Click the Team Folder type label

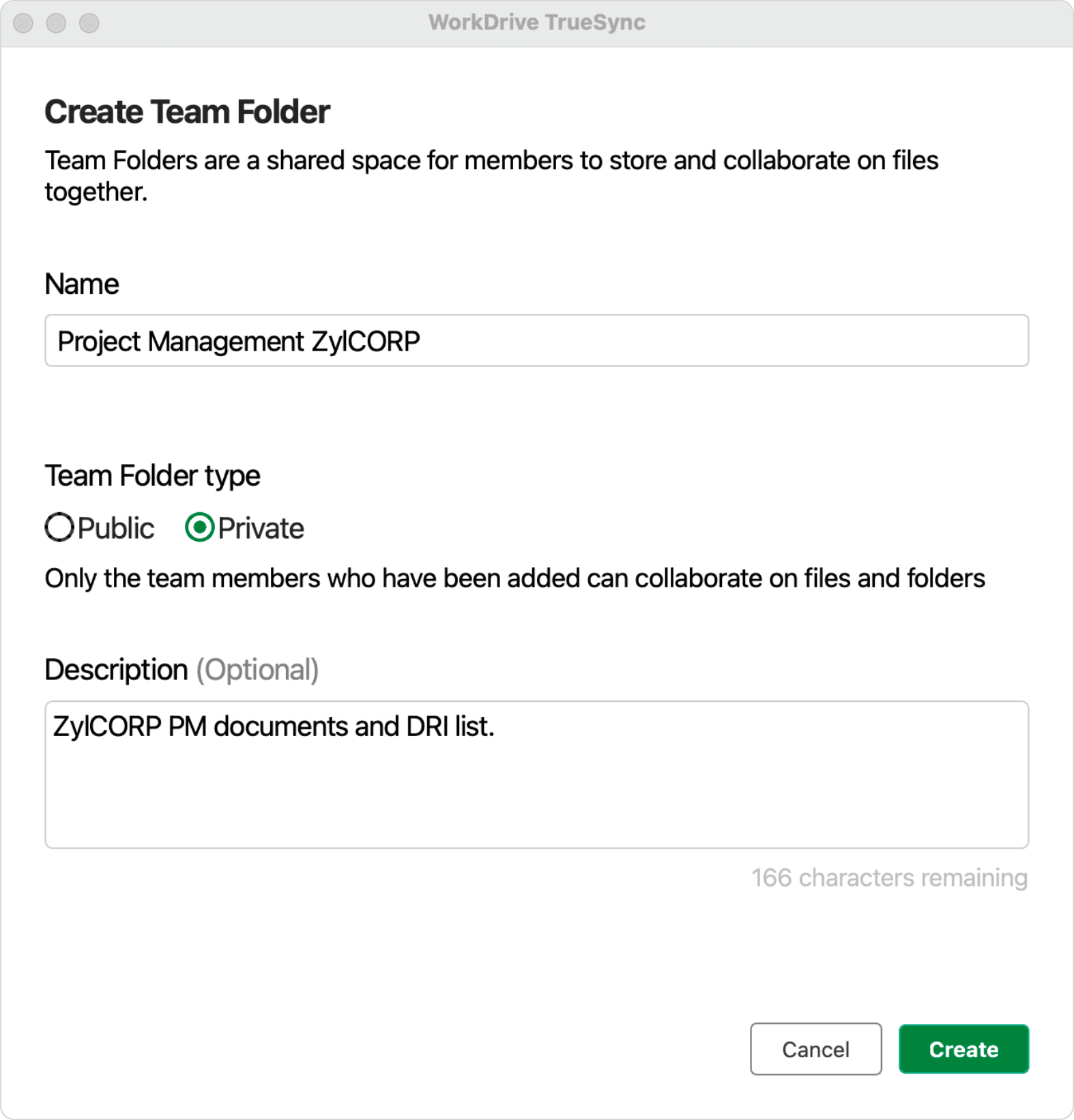[x=152, y=475]
